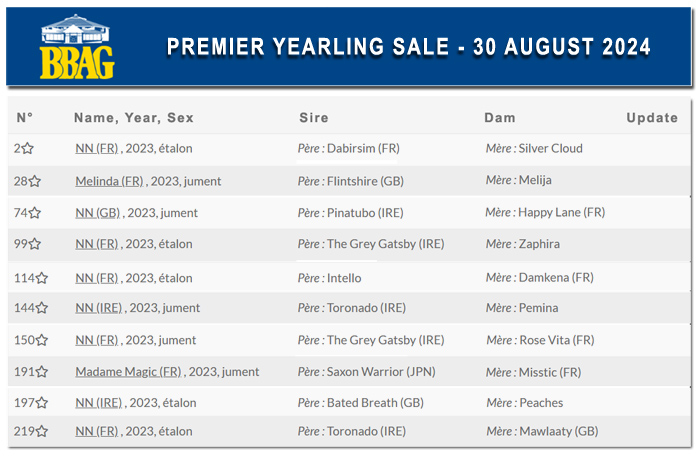Star lot 191 Madame Magic

coord(42,372)
